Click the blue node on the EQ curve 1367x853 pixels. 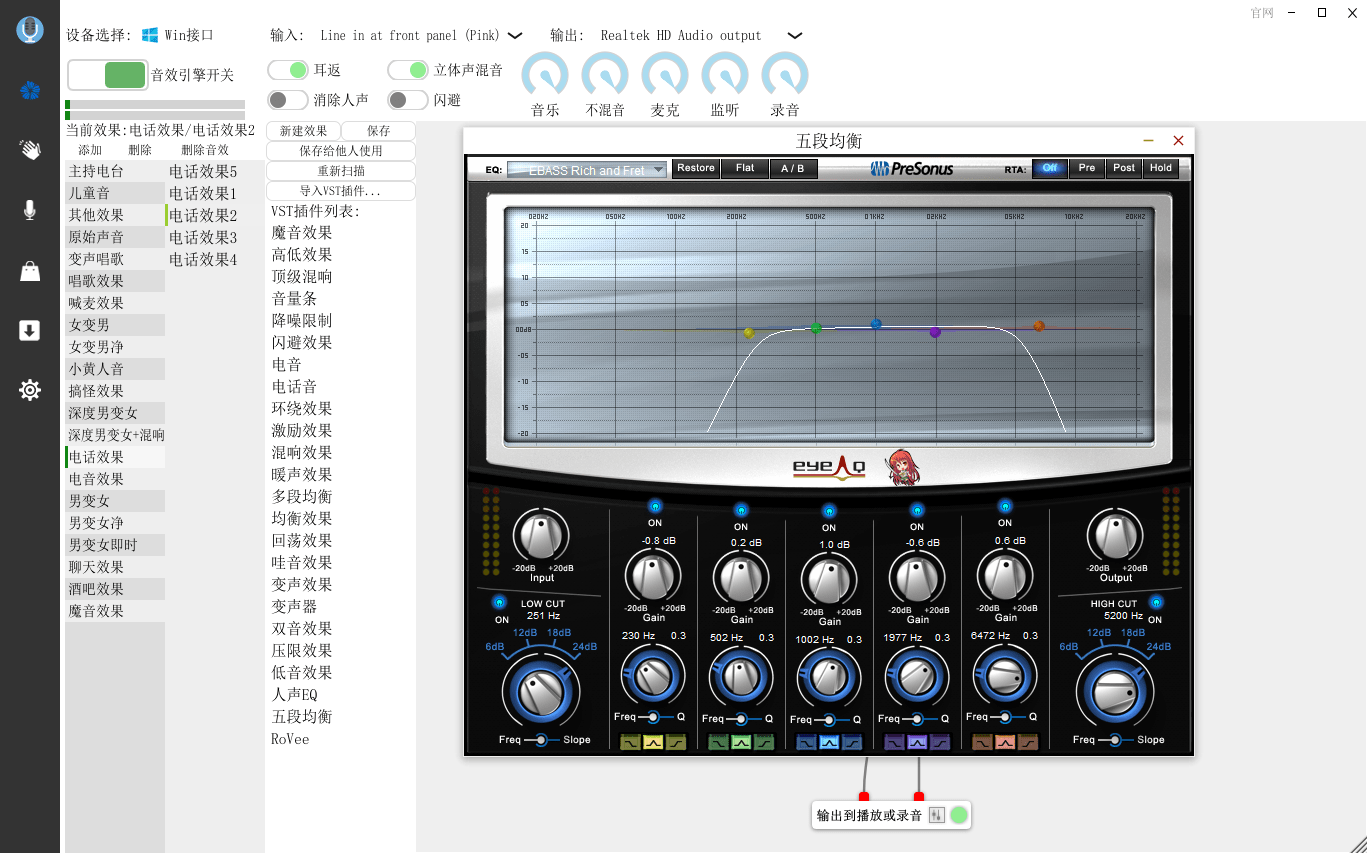tap(876, 324)
